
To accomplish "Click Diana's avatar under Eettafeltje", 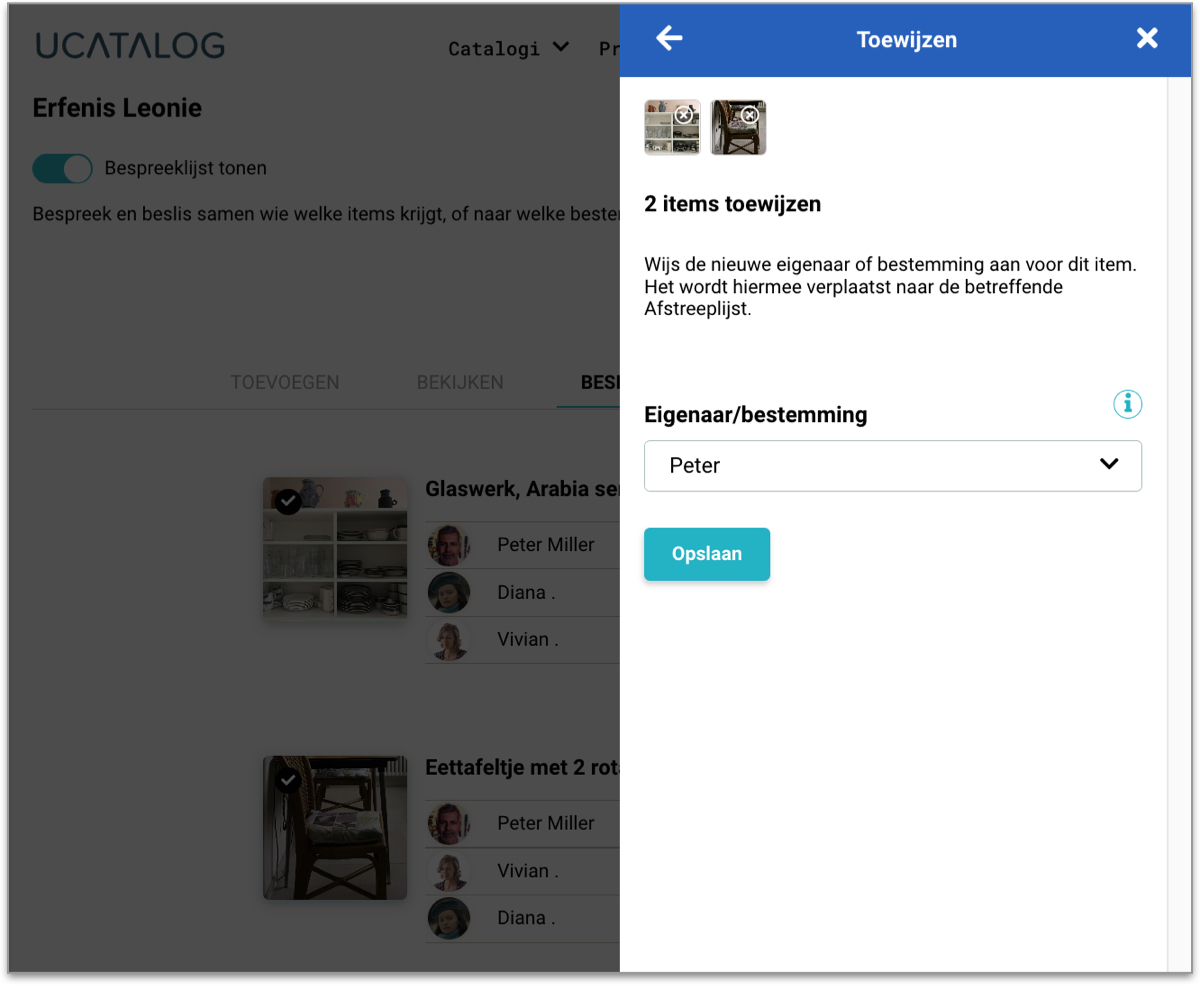I will coord(449,918).
